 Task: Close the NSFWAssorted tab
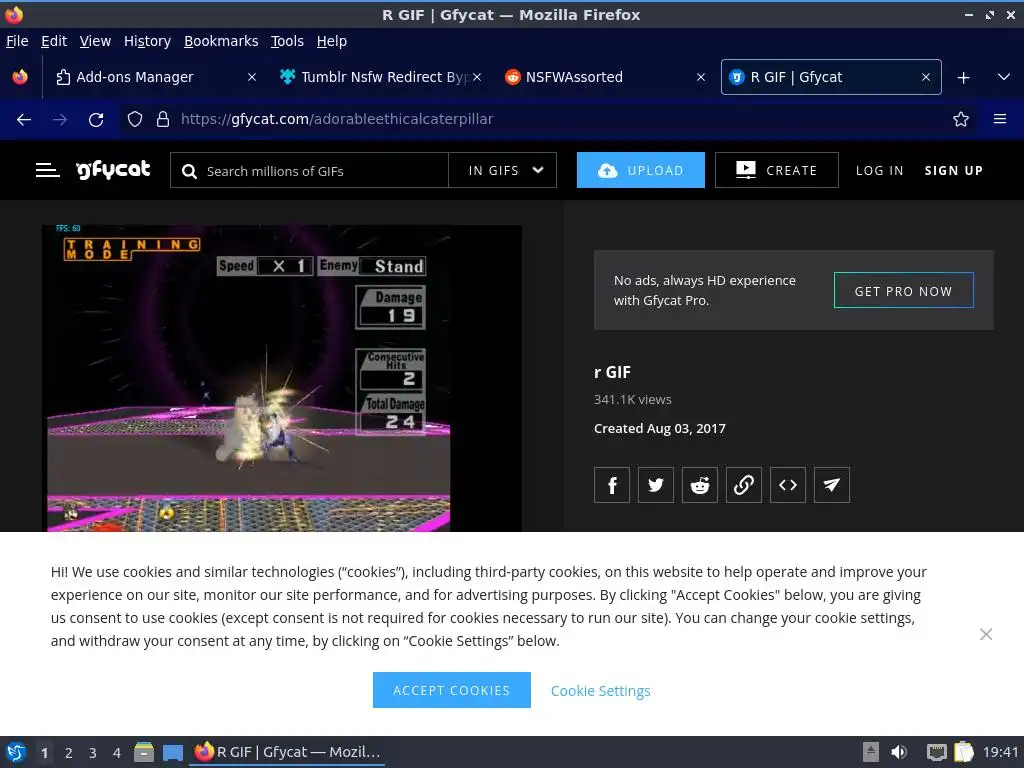pos(701,77)
